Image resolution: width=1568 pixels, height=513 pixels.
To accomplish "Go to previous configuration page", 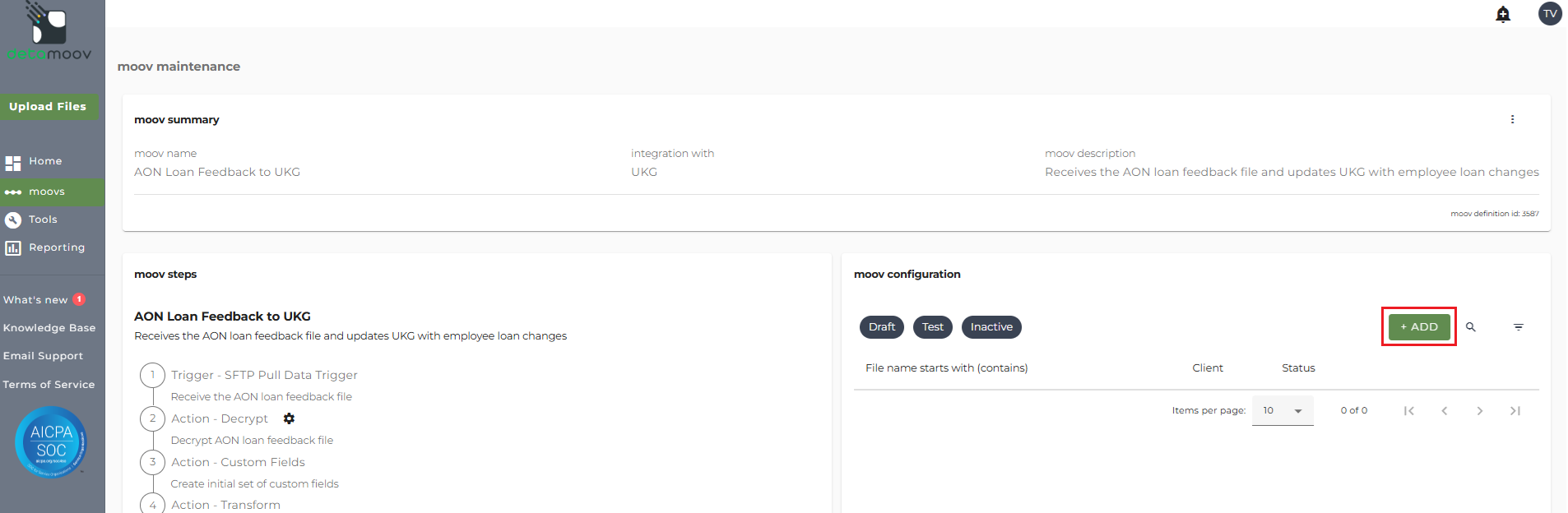I will (x=1445, y=410).
